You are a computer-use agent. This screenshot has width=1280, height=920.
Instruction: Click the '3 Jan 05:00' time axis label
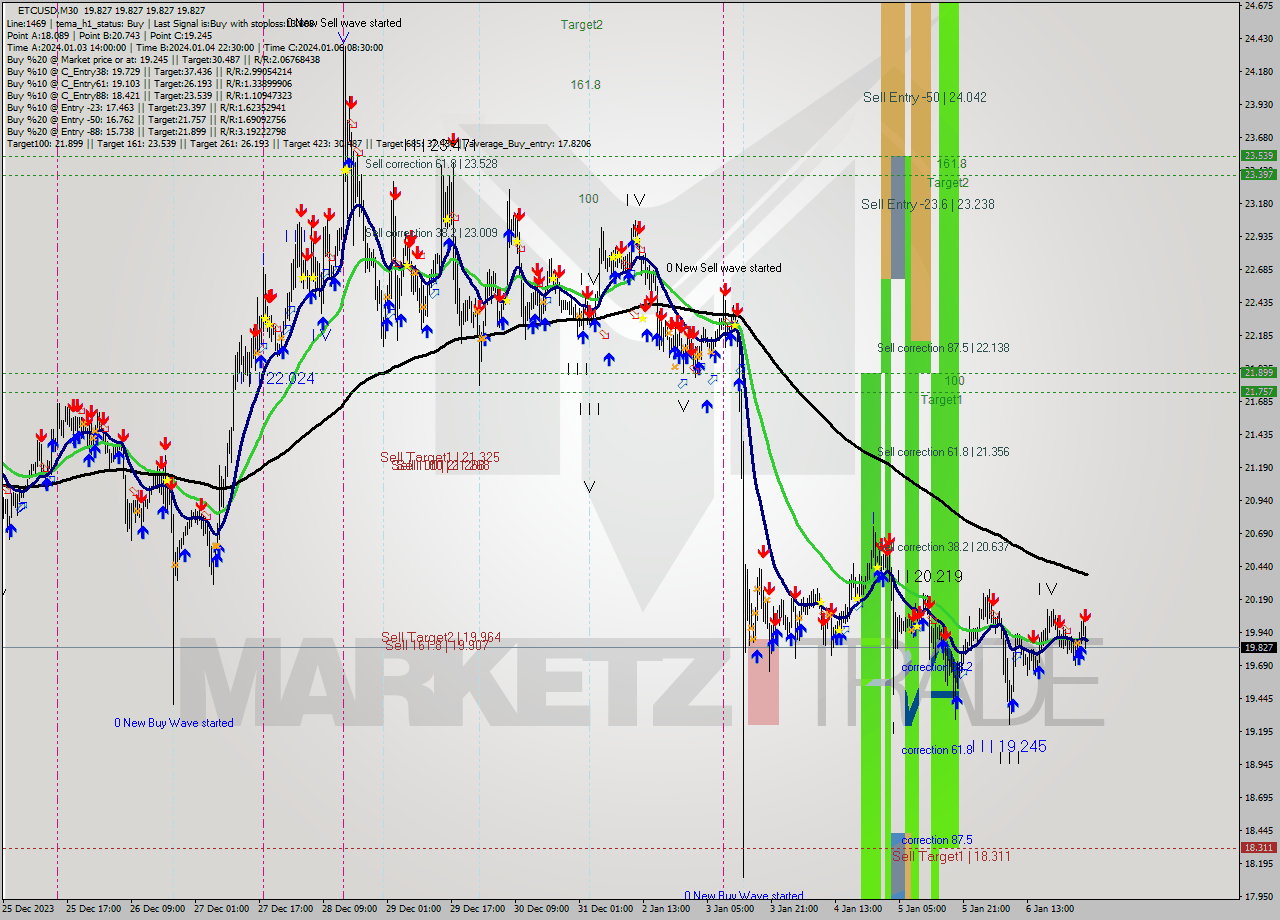point(730,909)
